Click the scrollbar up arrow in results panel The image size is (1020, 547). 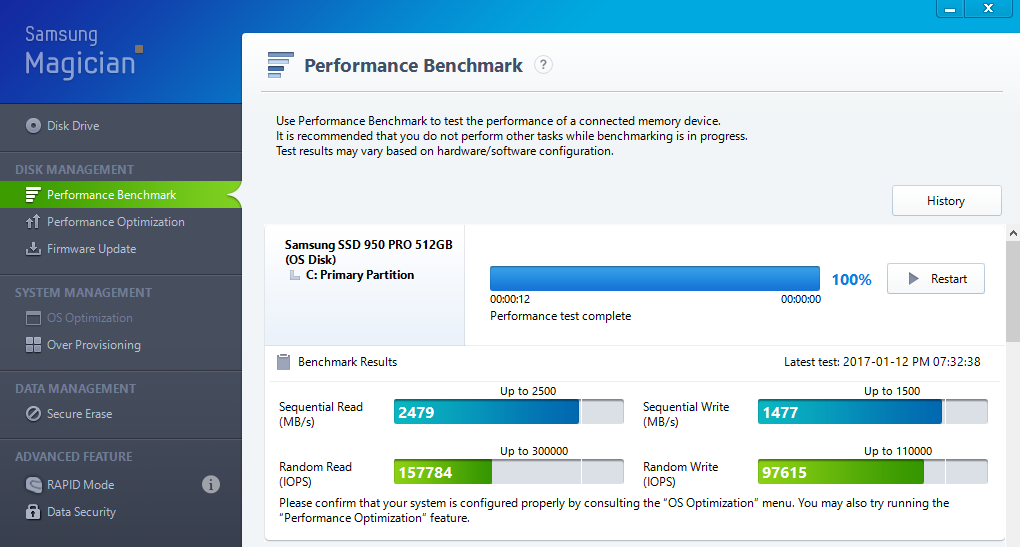click(x=1013, y=232)
